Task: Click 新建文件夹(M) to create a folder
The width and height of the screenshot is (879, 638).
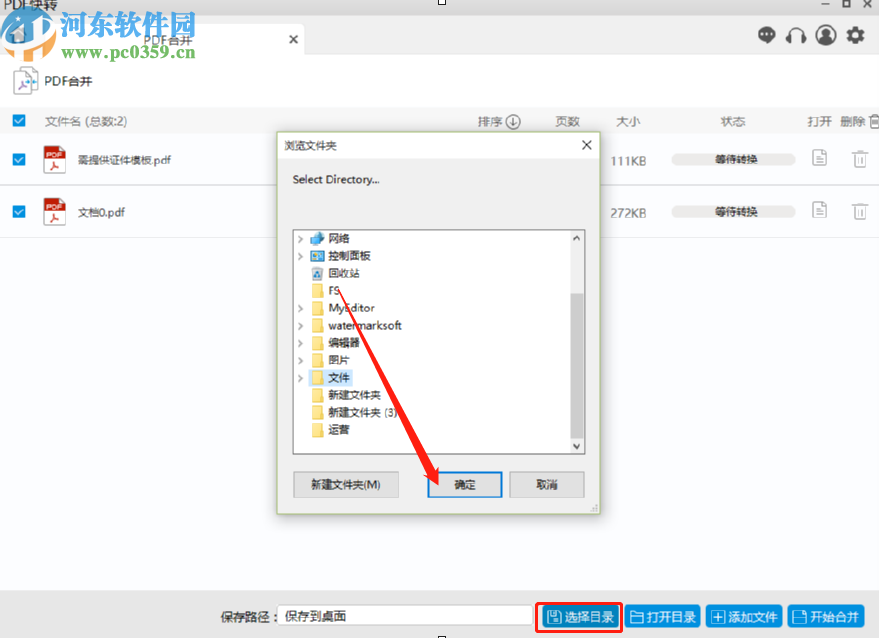Action: [x=345, y=484]
